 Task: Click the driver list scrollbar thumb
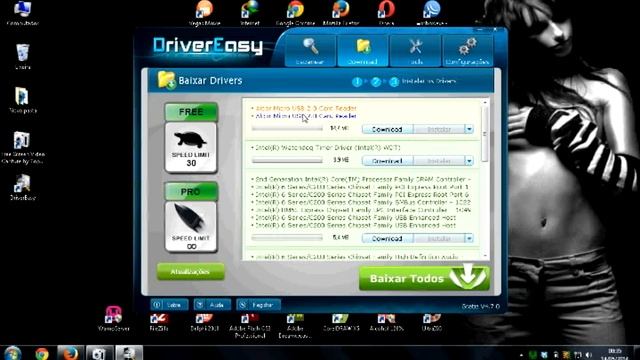point(485,133)
